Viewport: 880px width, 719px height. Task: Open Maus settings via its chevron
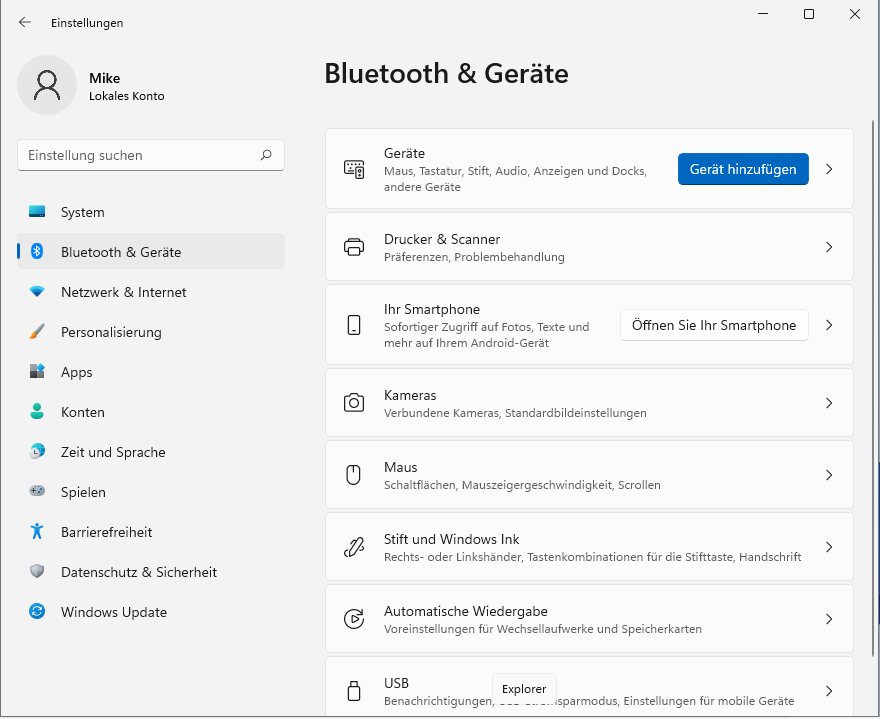point(829,475)
